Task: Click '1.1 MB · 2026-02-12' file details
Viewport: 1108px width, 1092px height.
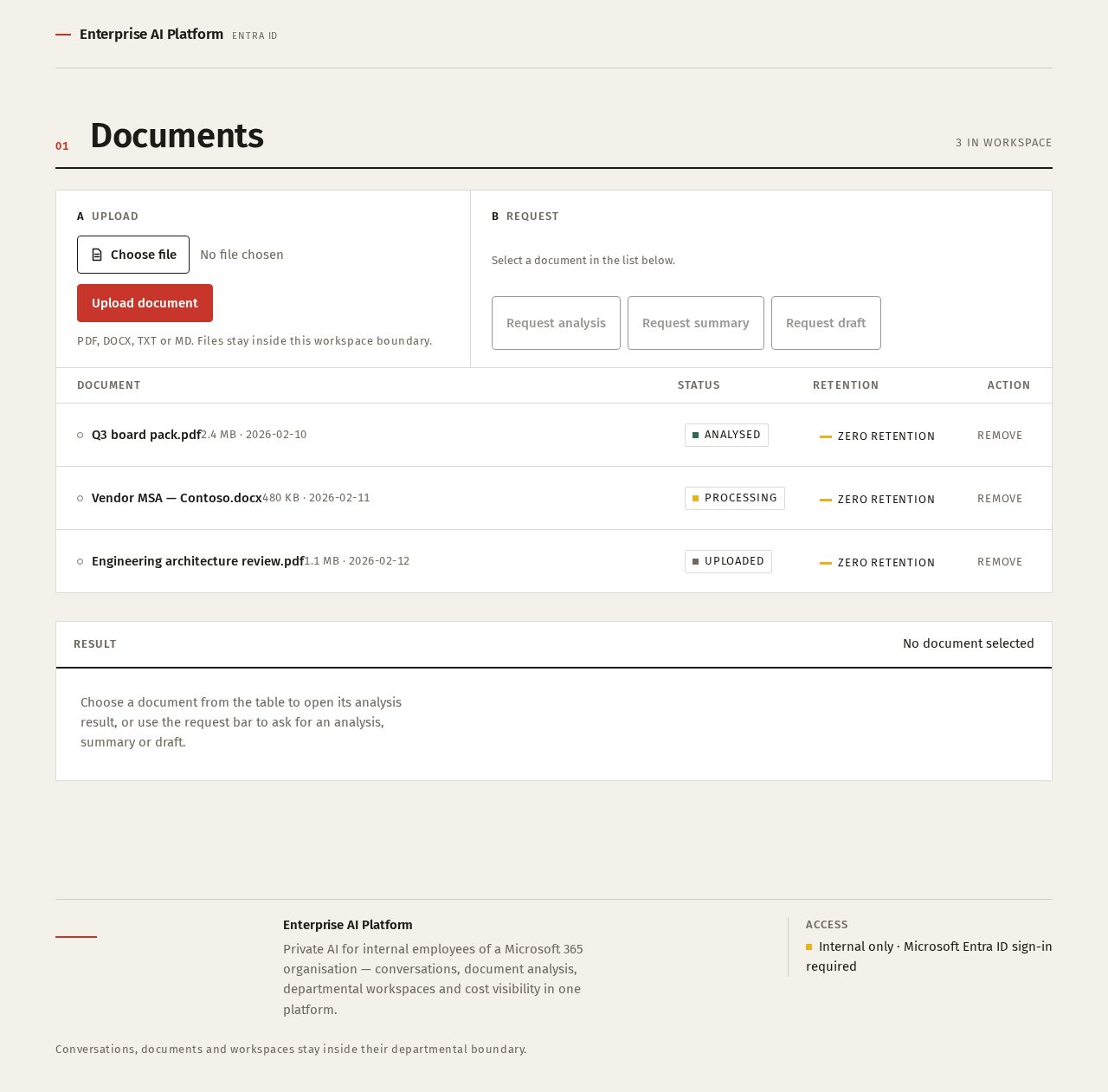Action: [x=357, y=561]
